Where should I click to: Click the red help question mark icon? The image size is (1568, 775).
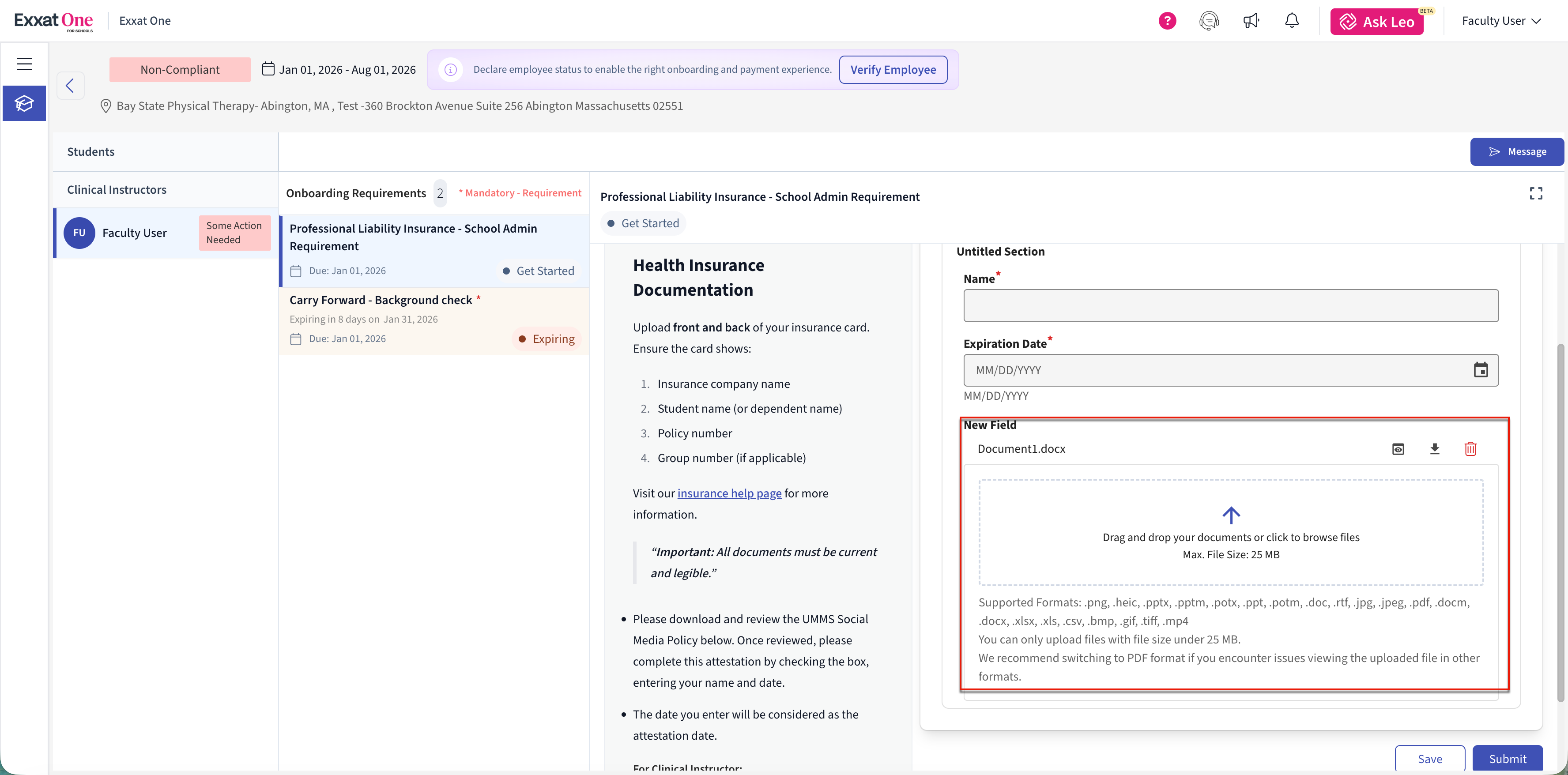click(1167, 21)
